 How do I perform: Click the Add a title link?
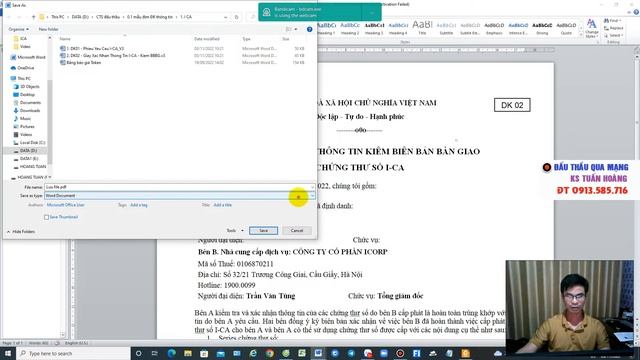[x=223, y=205]
